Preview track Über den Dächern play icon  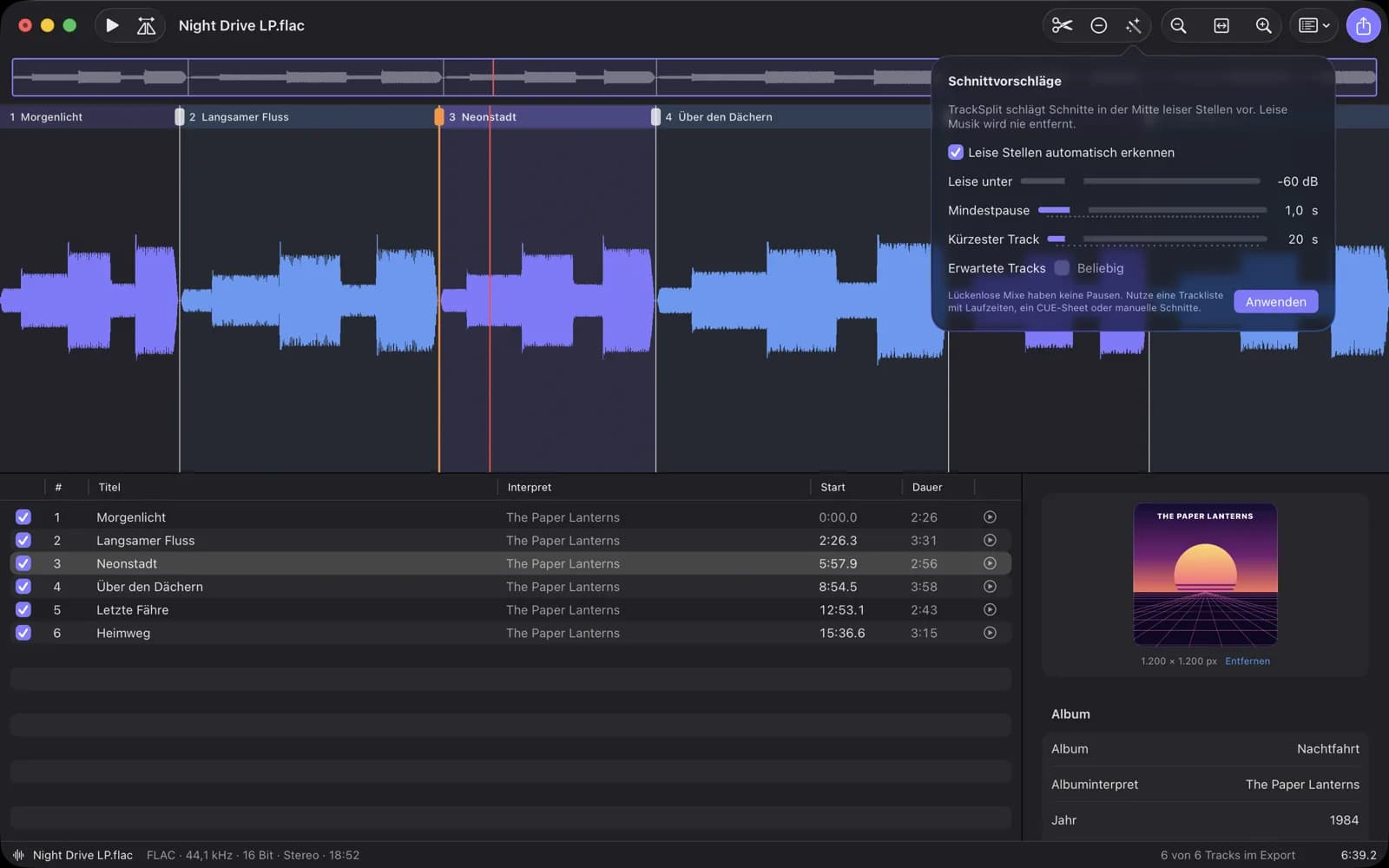[990, 587]
